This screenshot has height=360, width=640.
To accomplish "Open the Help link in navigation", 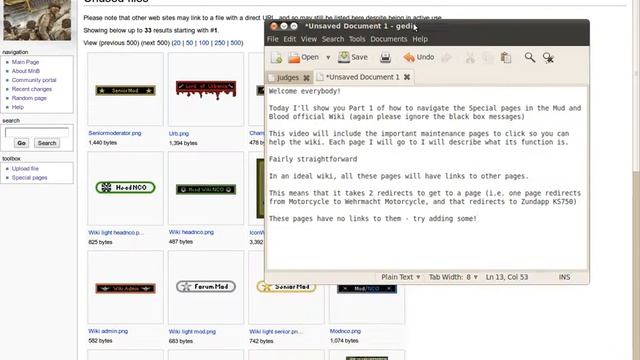I will (x=18, y=107).
